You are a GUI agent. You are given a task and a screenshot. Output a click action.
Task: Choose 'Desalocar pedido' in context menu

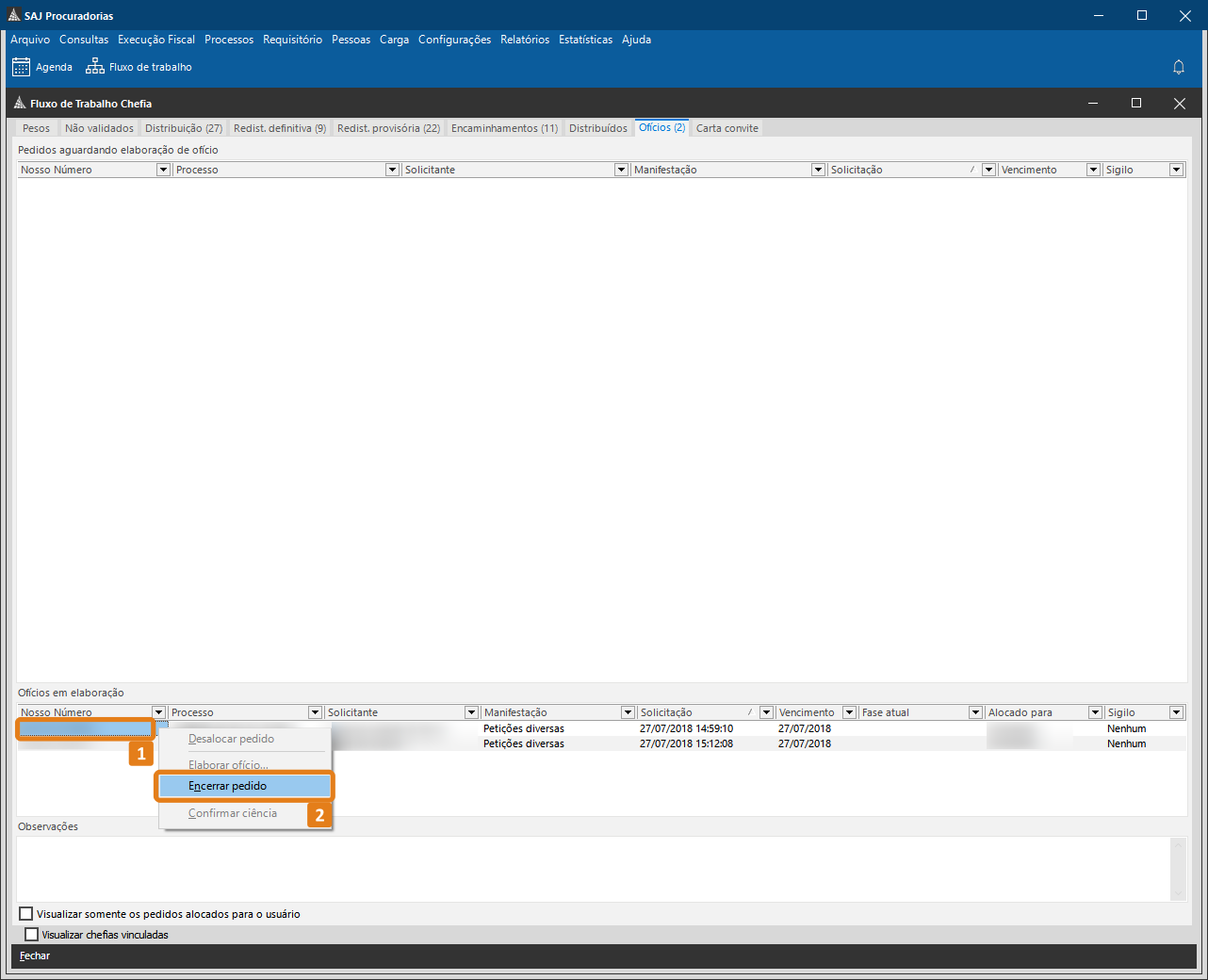[245, 739]
